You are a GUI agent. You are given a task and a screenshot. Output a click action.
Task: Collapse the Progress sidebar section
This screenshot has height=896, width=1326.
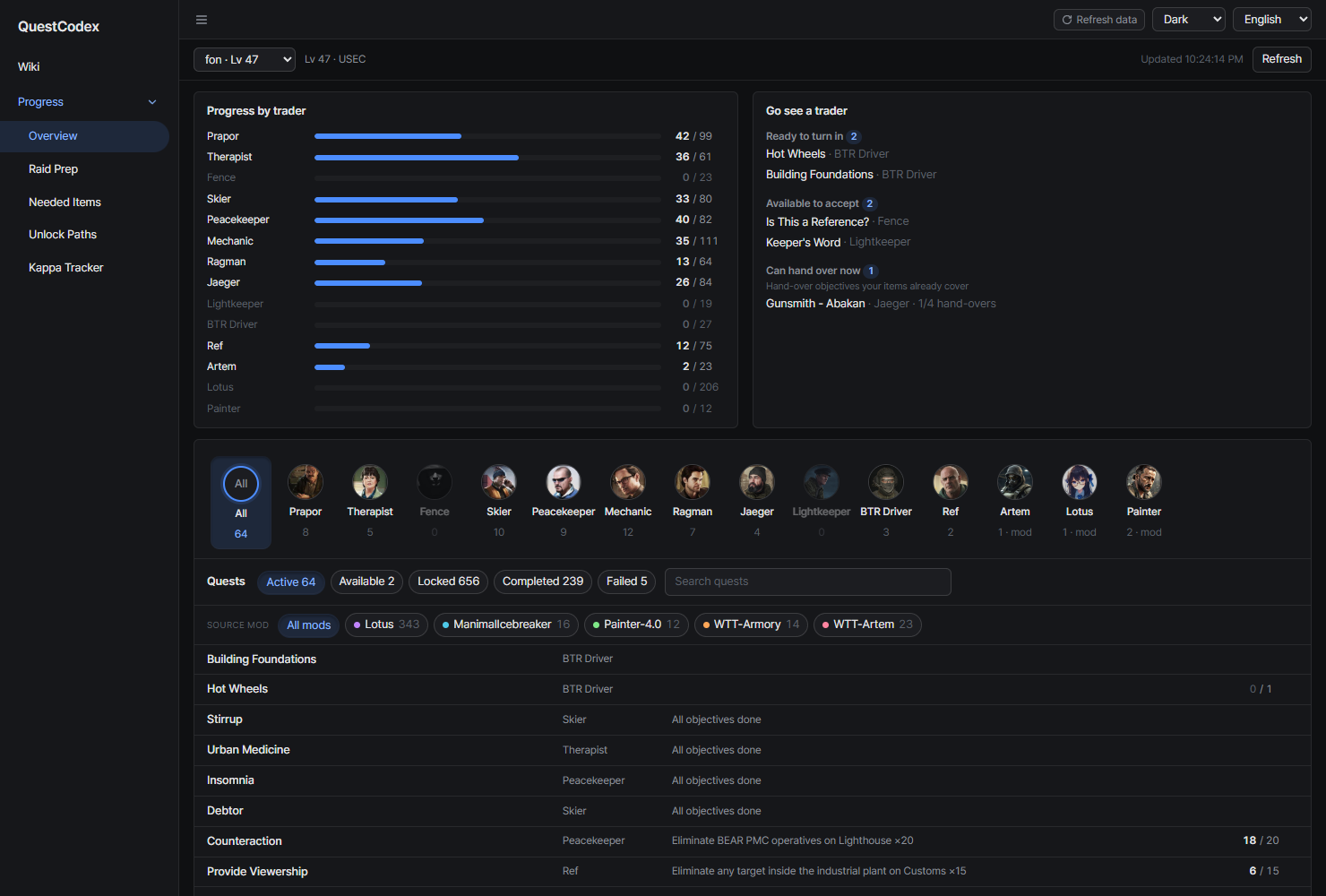[x=88, y=102]
